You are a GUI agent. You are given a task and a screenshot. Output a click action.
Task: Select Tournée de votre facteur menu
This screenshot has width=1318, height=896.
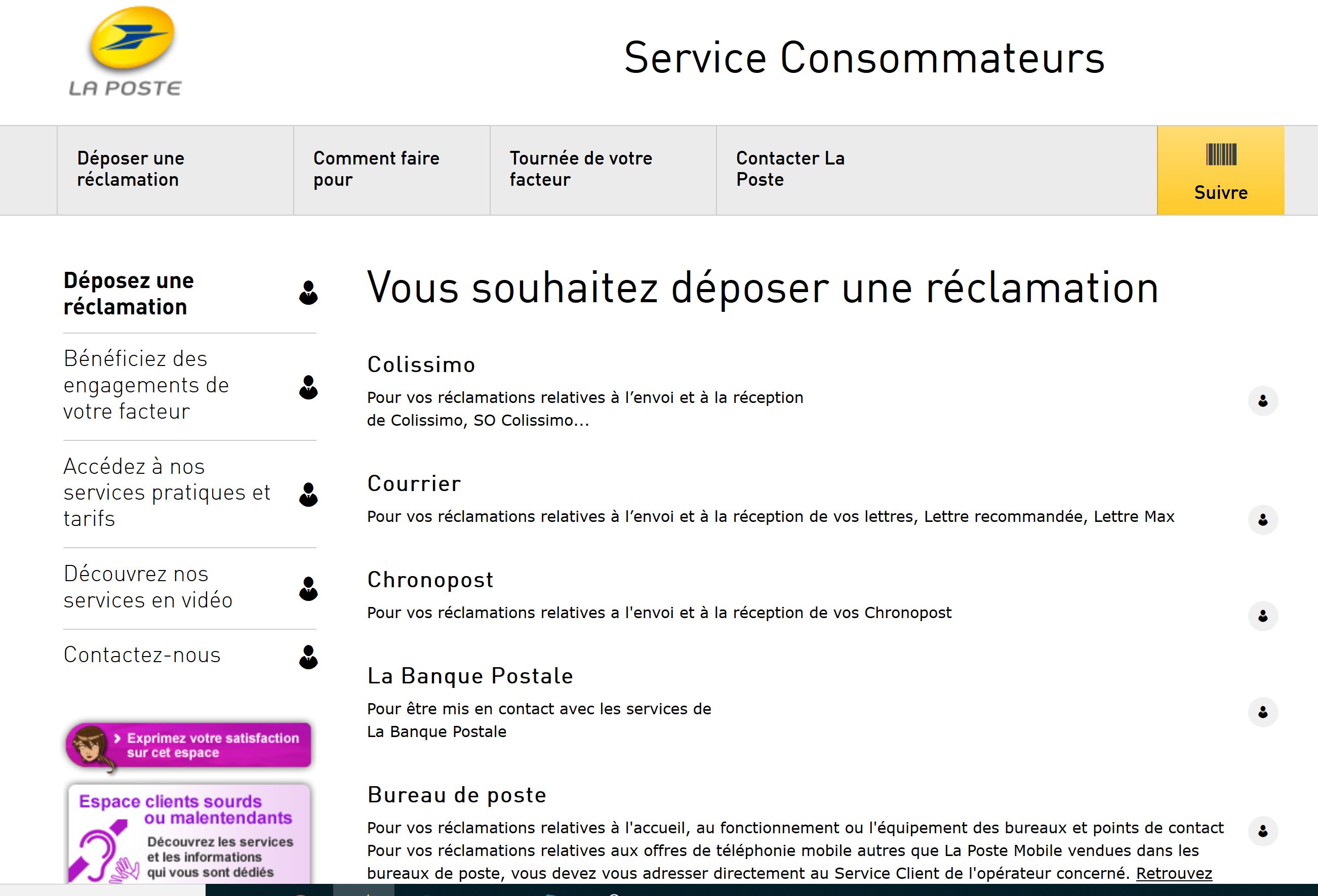(581, 169)
